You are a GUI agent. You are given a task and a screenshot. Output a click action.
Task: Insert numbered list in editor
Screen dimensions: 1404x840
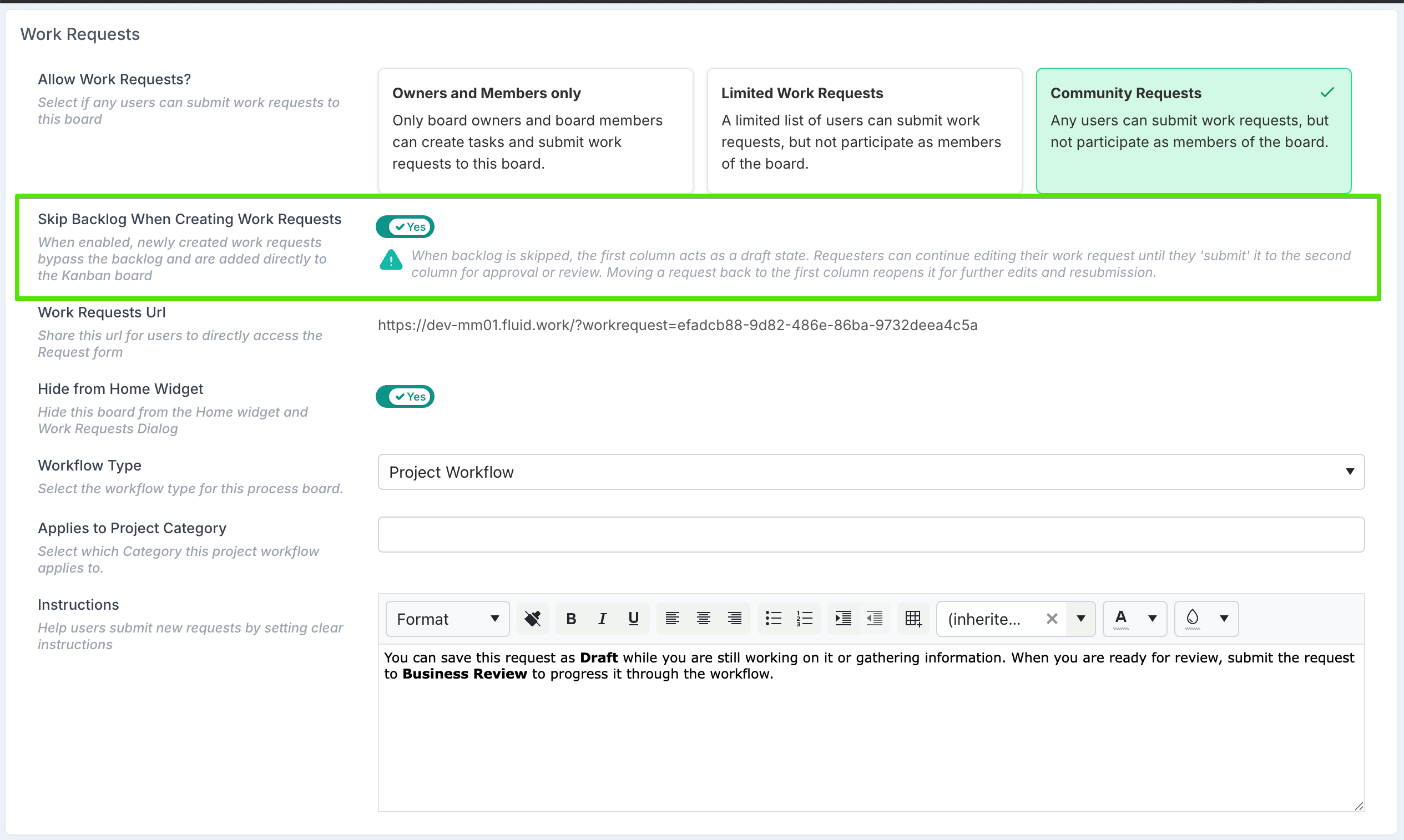coord(805,619)
